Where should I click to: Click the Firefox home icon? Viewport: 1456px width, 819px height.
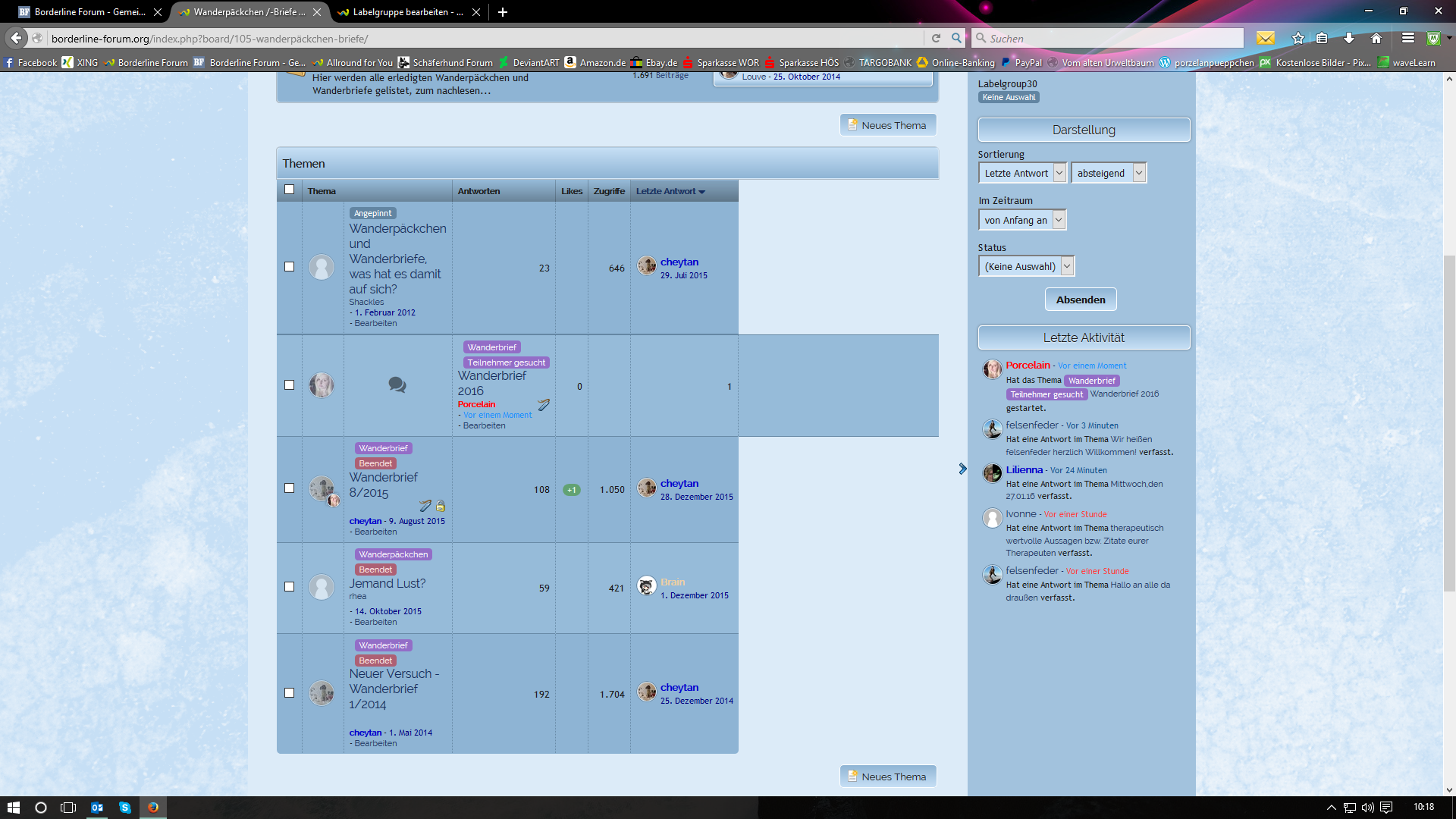click(1376, 39)
